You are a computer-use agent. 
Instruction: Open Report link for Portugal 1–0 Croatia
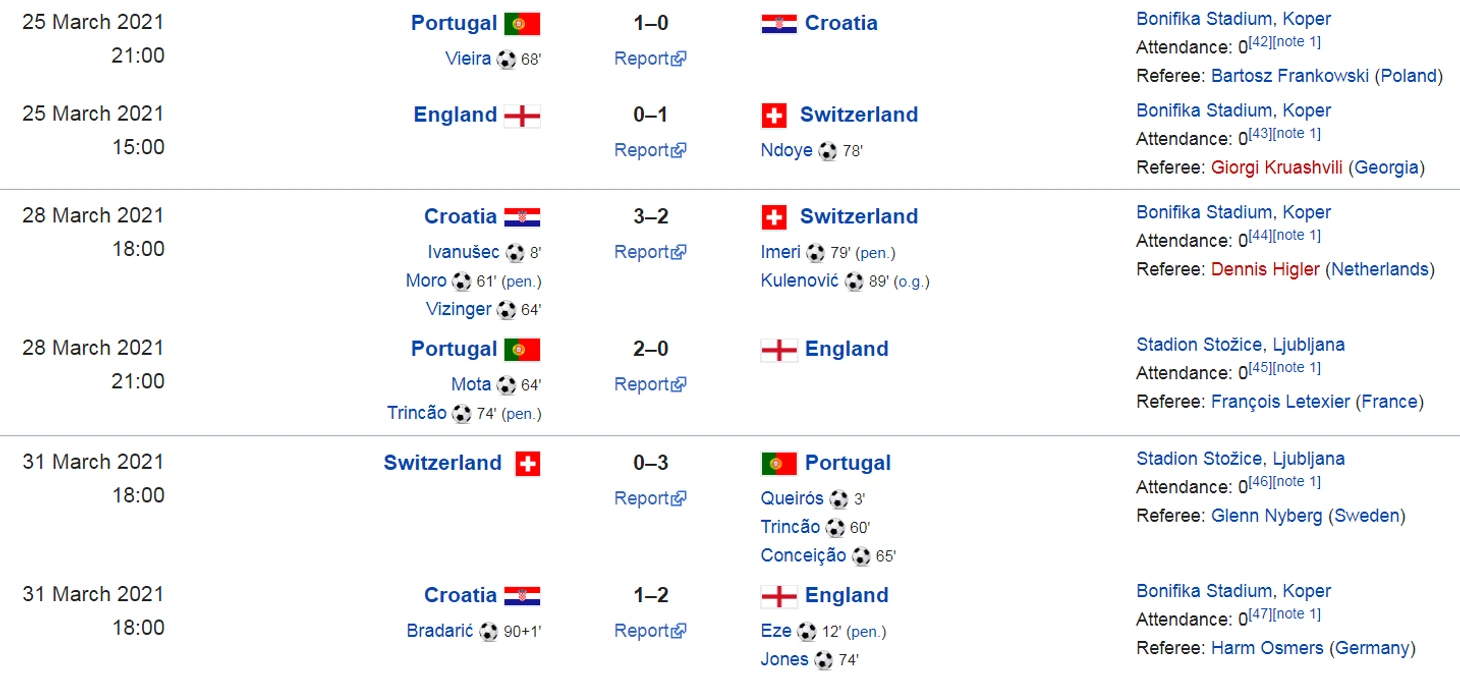[x=650, y=58]
